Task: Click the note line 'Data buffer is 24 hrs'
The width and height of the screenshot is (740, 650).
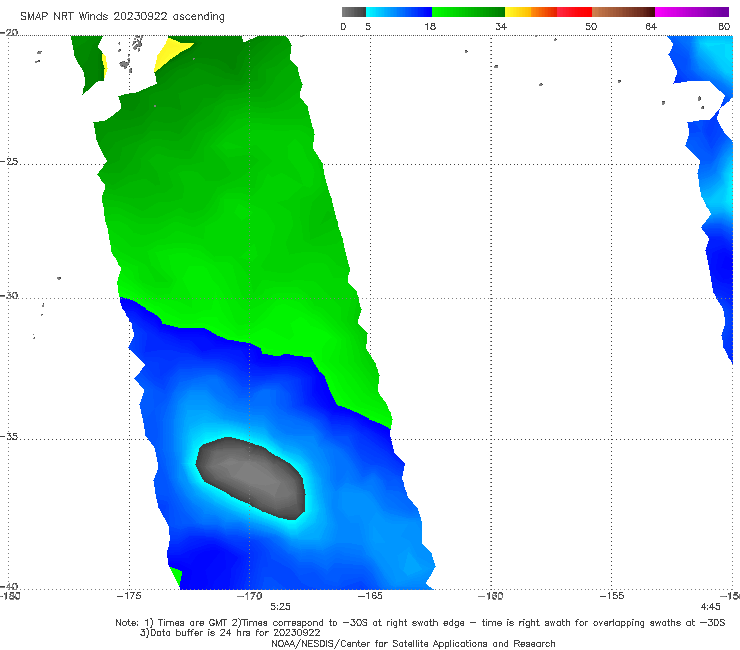Action: click(x=230, y=633)
